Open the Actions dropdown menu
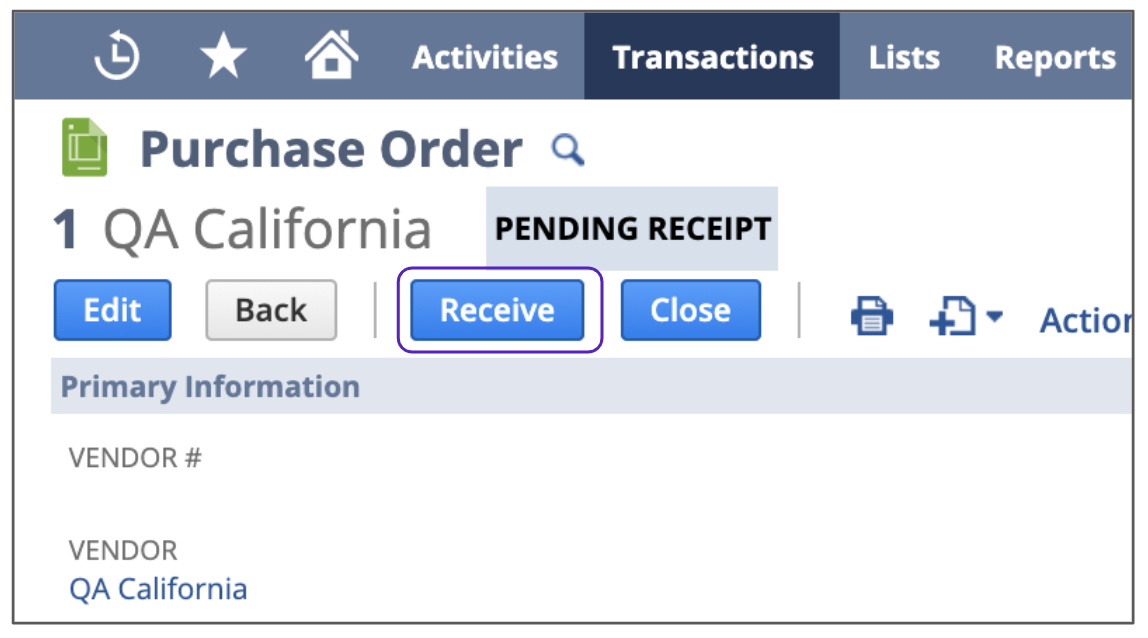This screenshot has width=1148, height=638. point(1085,320)
